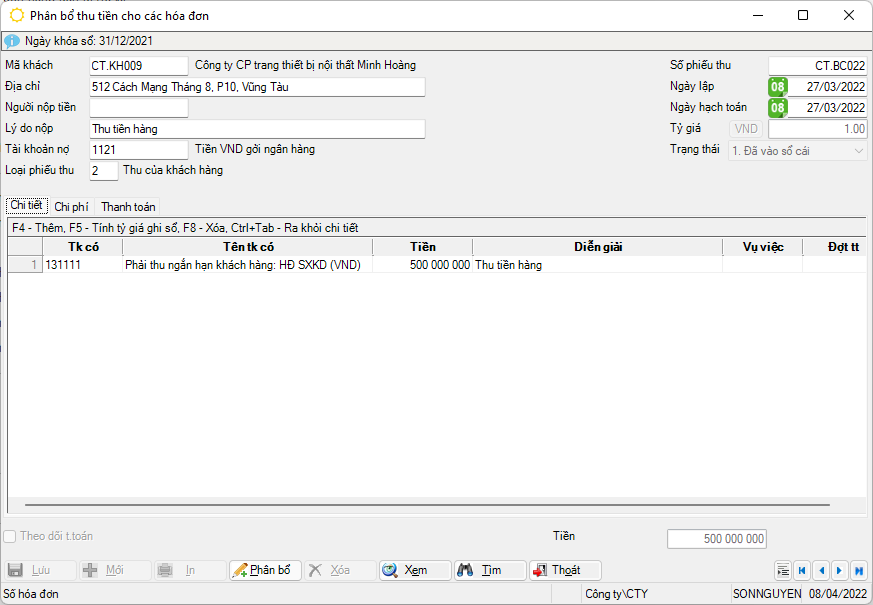This screenshot has width=873, height=605.
Task: Open calendar icon for Ngày hạch toán
Action: pyautogui.click(x=777, y=108)
